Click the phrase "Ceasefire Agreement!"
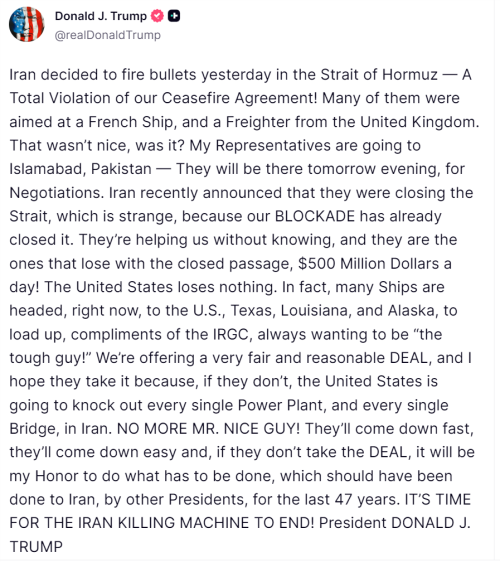Image resolution: width=500 pixels, height=562 pixels. pyautogui.click(x=239, y=98)
